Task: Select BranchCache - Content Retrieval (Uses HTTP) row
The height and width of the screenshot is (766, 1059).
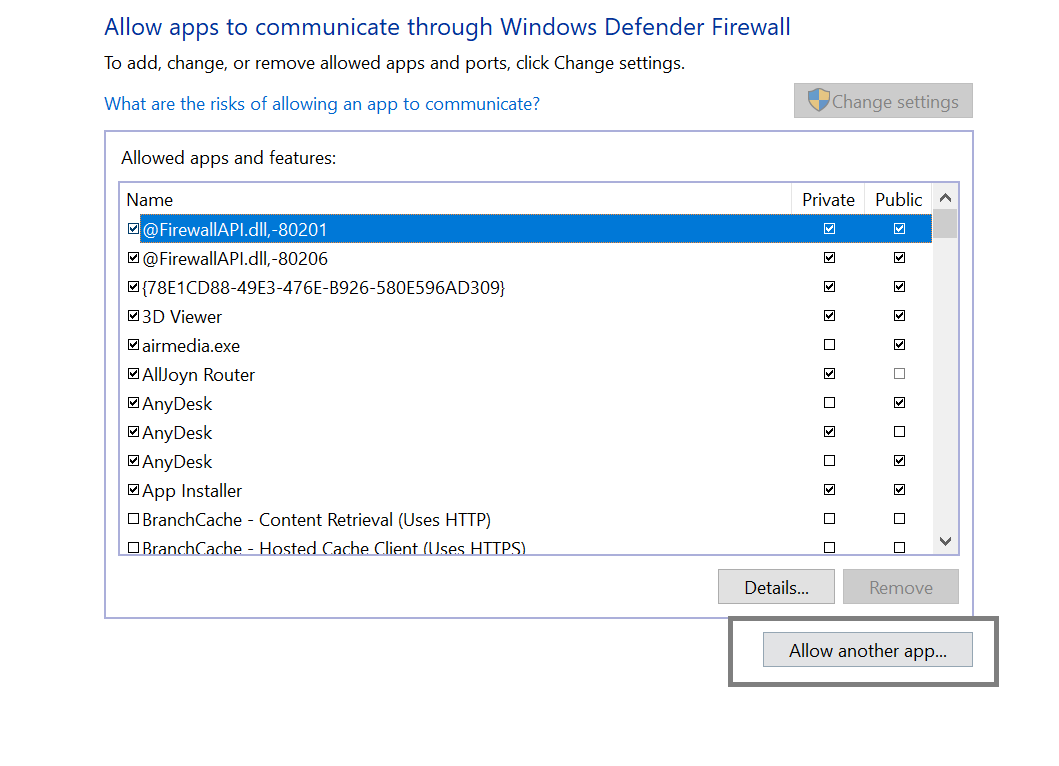Action: click(527, 519)
